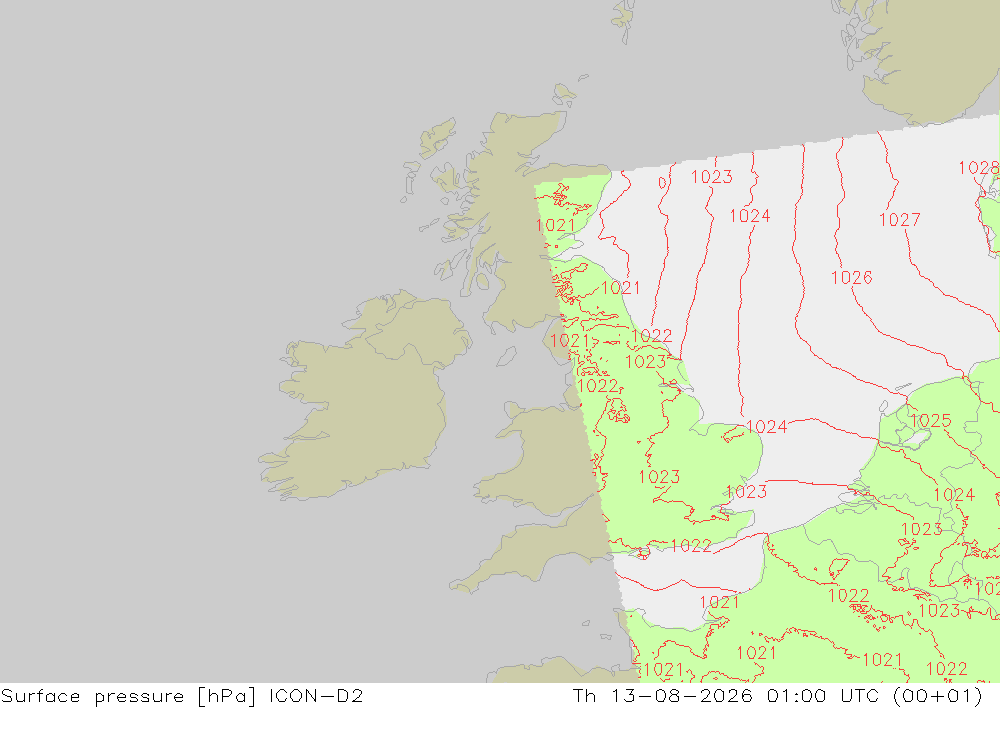
Task: Select the 1025 label over the Netherlands
Action: click(930, 421)
